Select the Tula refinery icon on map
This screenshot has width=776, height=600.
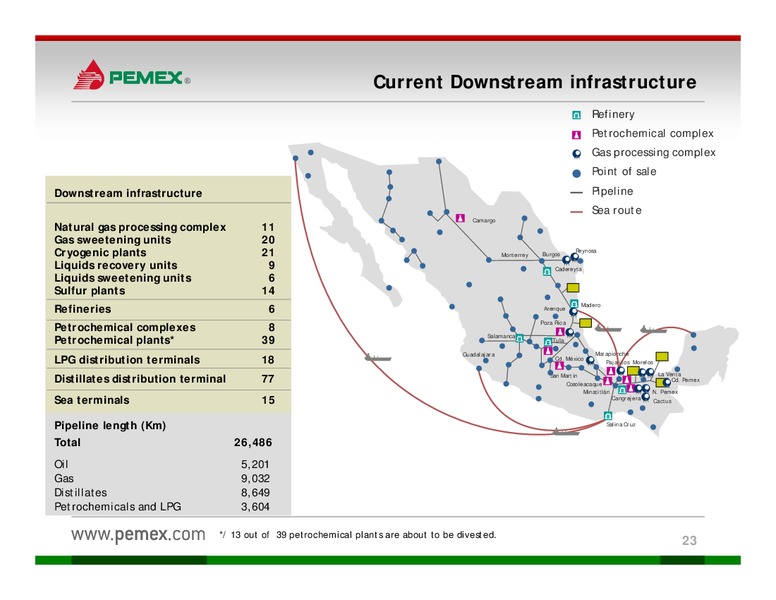548,342
